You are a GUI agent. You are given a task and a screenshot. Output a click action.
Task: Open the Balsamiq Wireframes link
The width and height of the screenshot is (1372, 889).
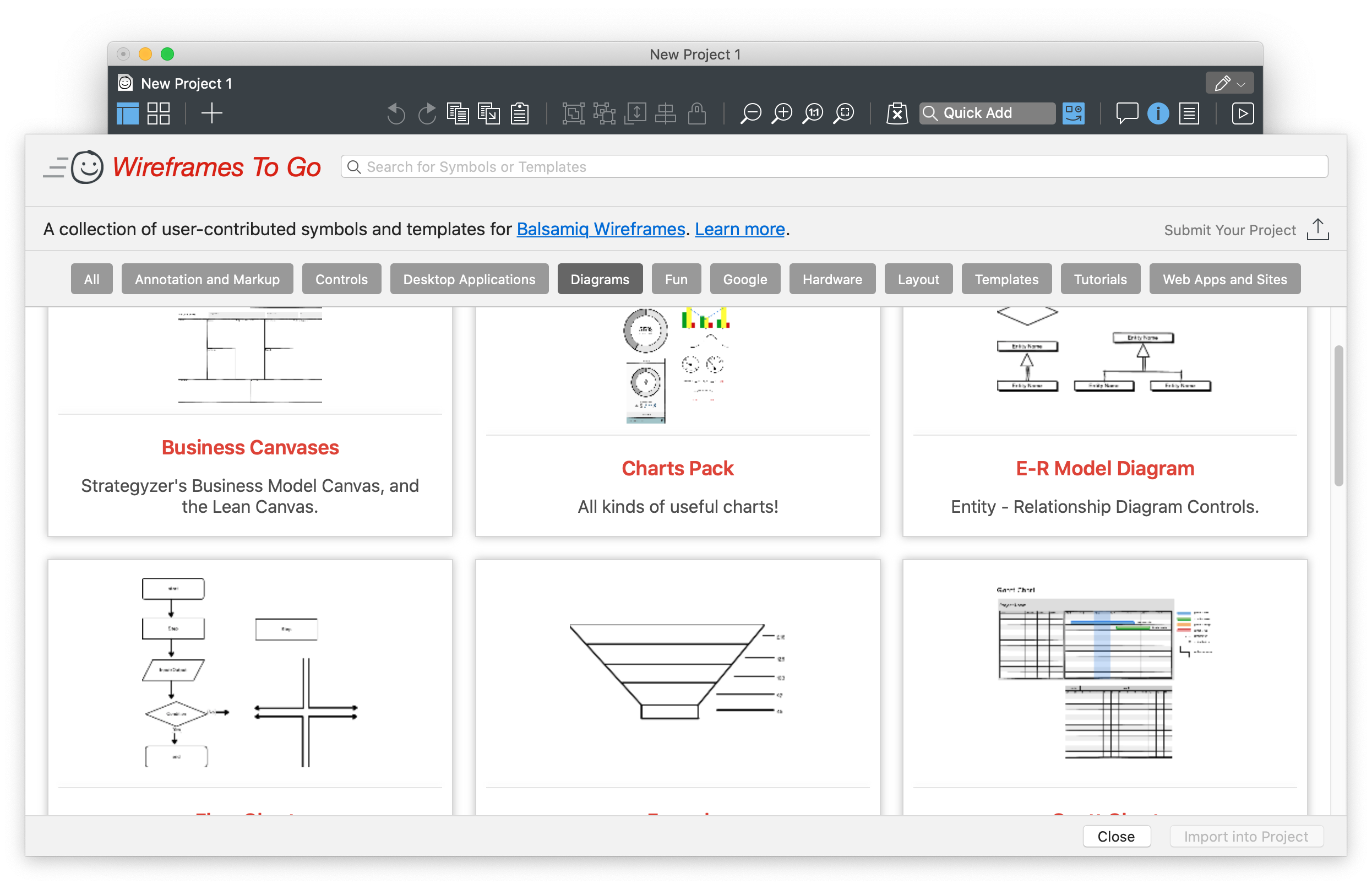point(601,229)
